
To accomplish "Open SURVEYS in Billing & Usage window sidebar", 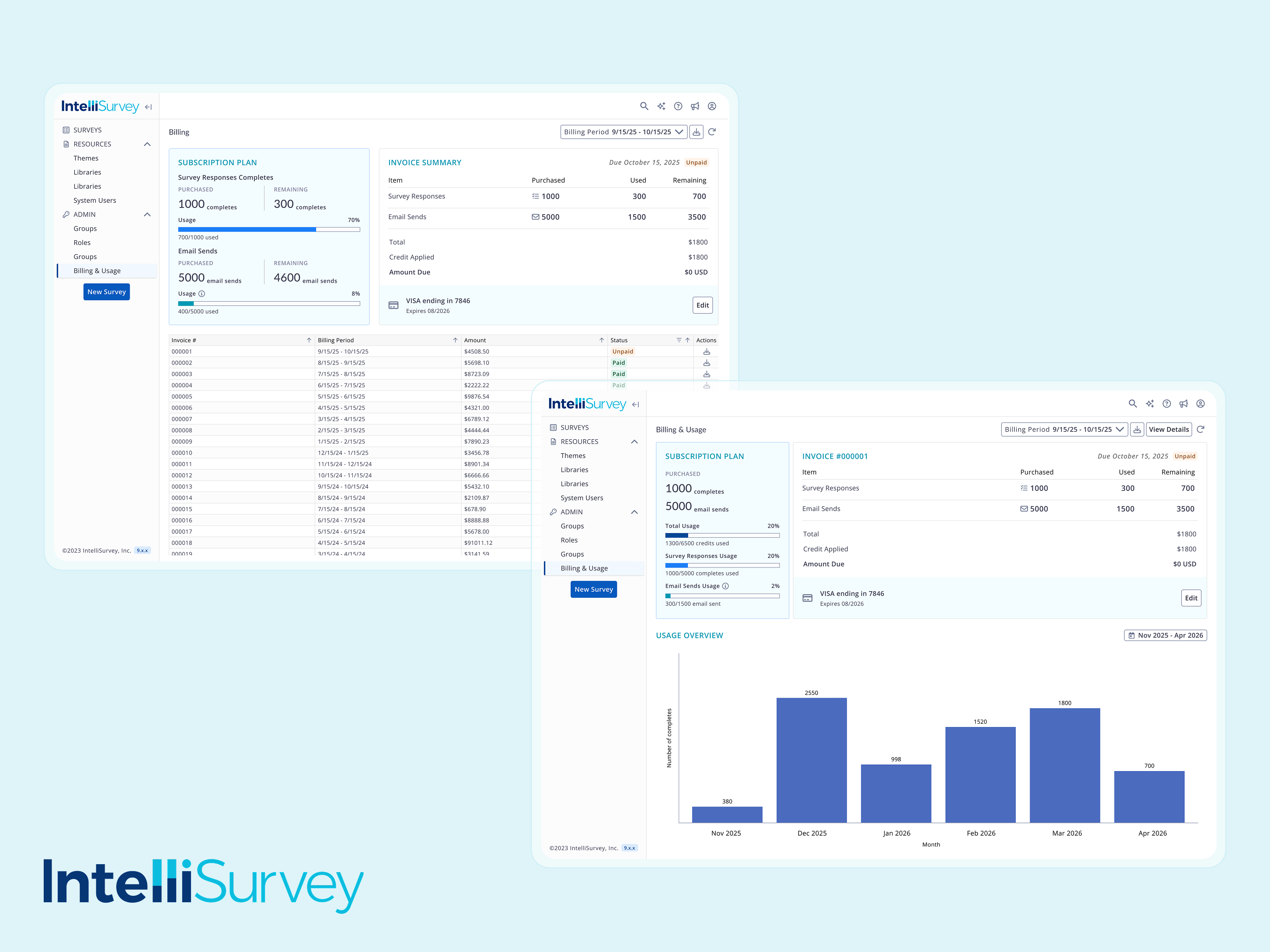I will [575, 428].
